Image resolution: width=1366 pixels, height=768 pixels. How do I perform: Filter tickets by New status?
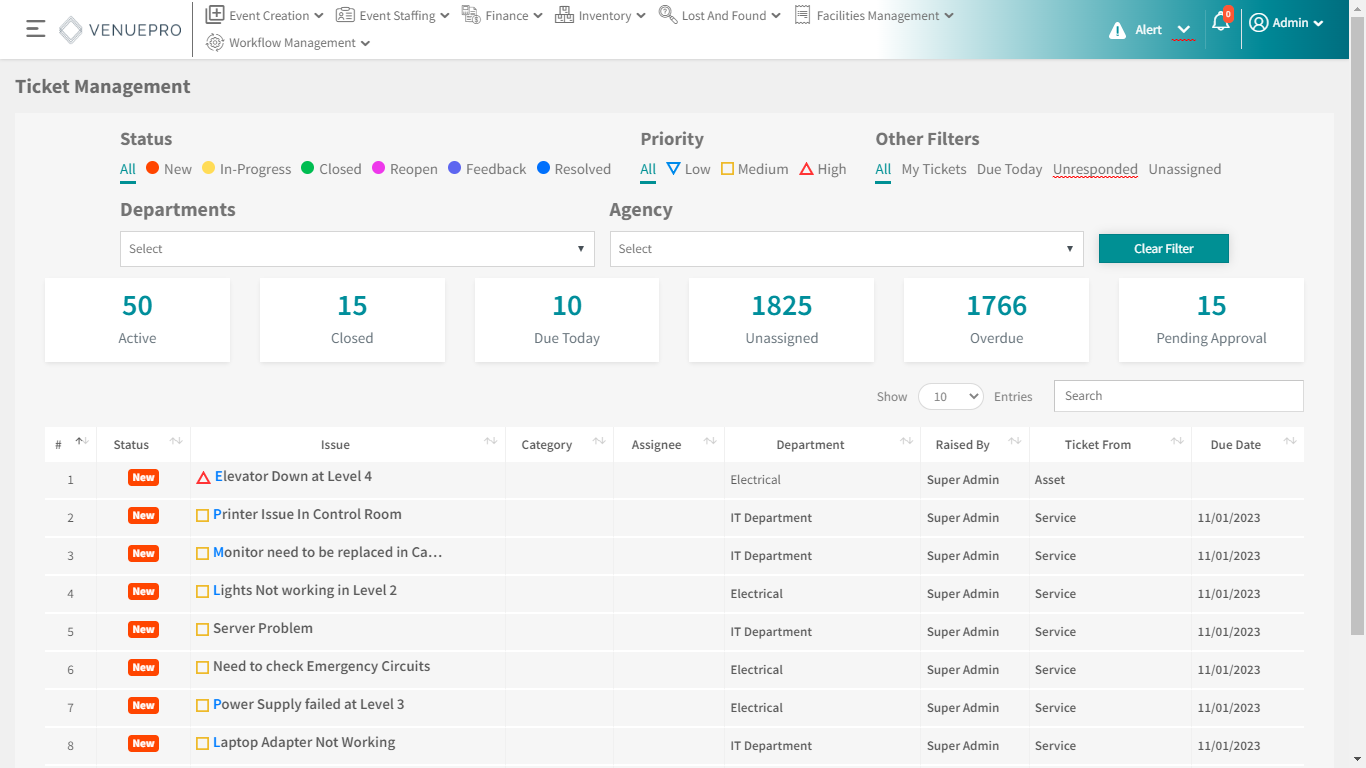click(168, 169)
